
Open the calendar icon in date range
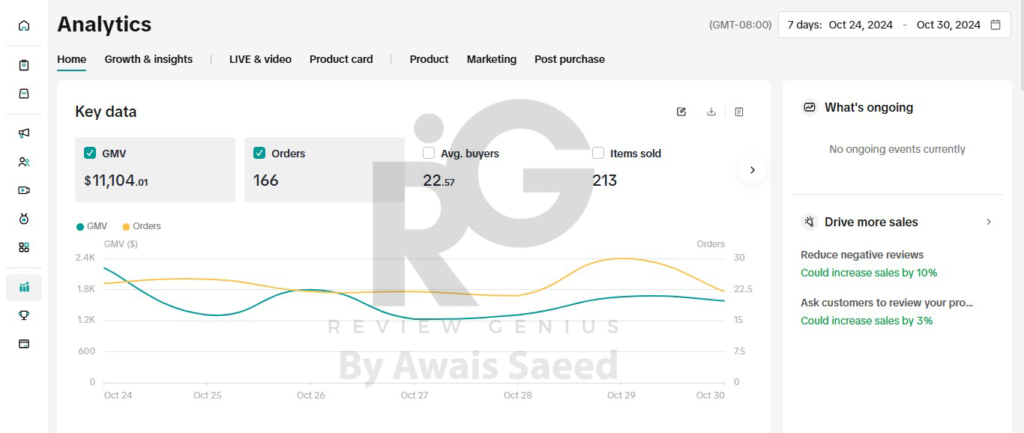pyautogui.click(x=995, y=25)
